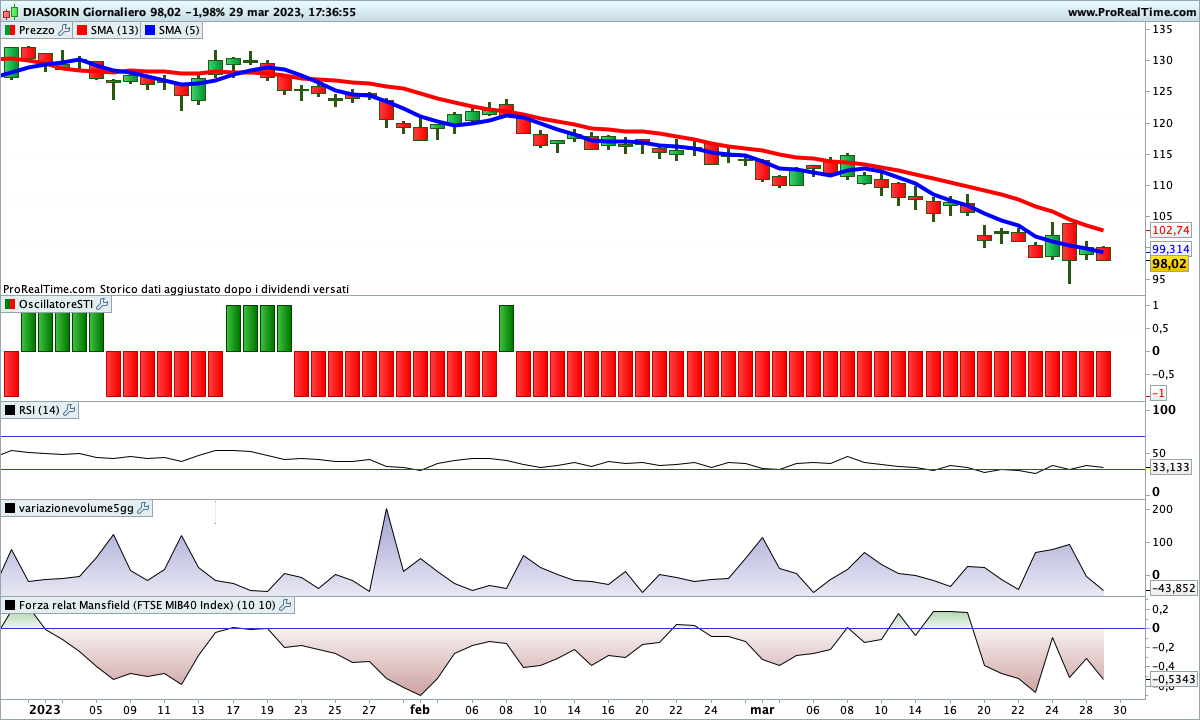Open the www.ProRealTime.com link
This screenshot has width=1200, height=720.
(1131, 12)
